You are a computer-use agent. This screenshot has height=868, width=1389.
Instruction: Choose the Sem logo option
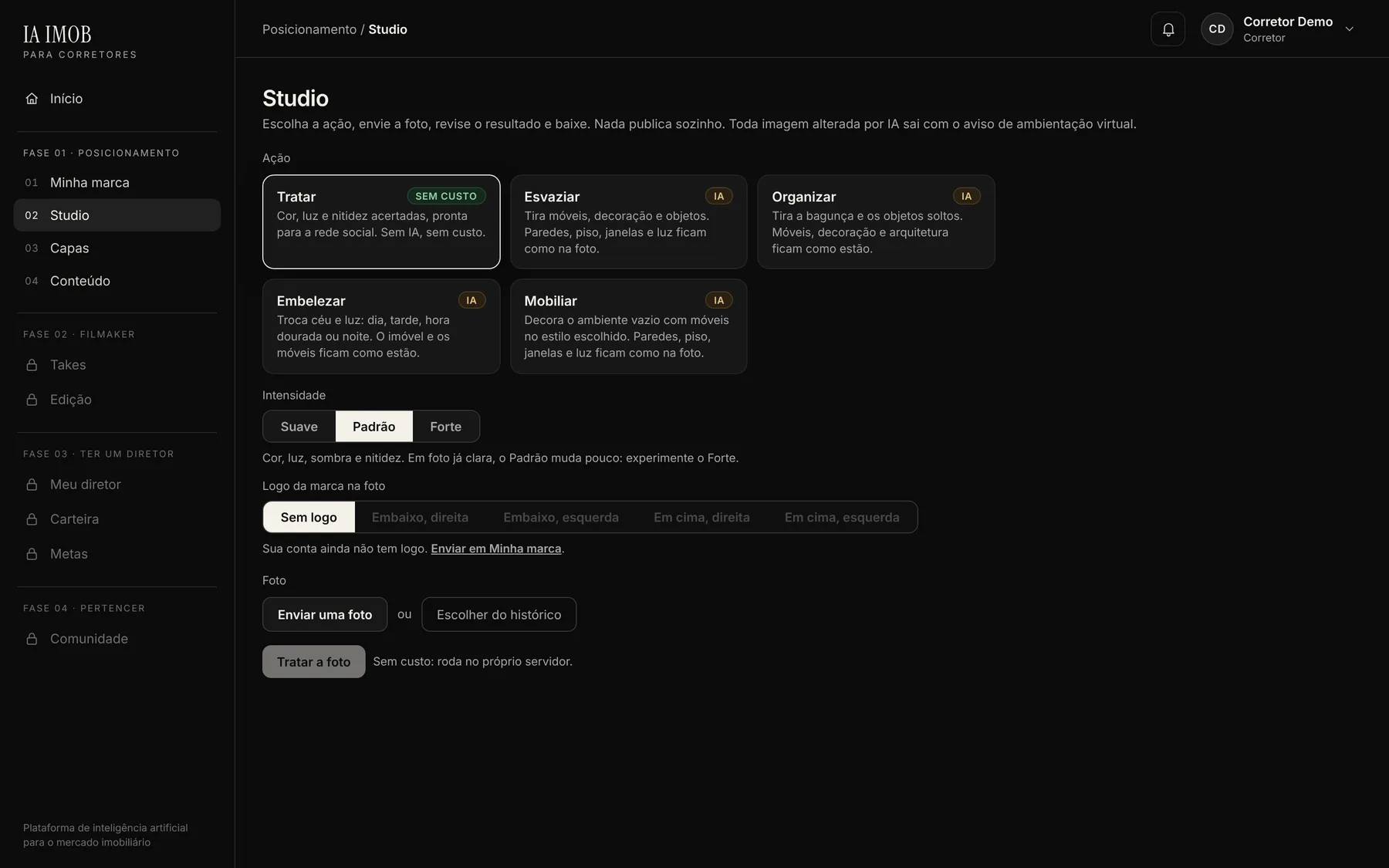coord(309,517)
